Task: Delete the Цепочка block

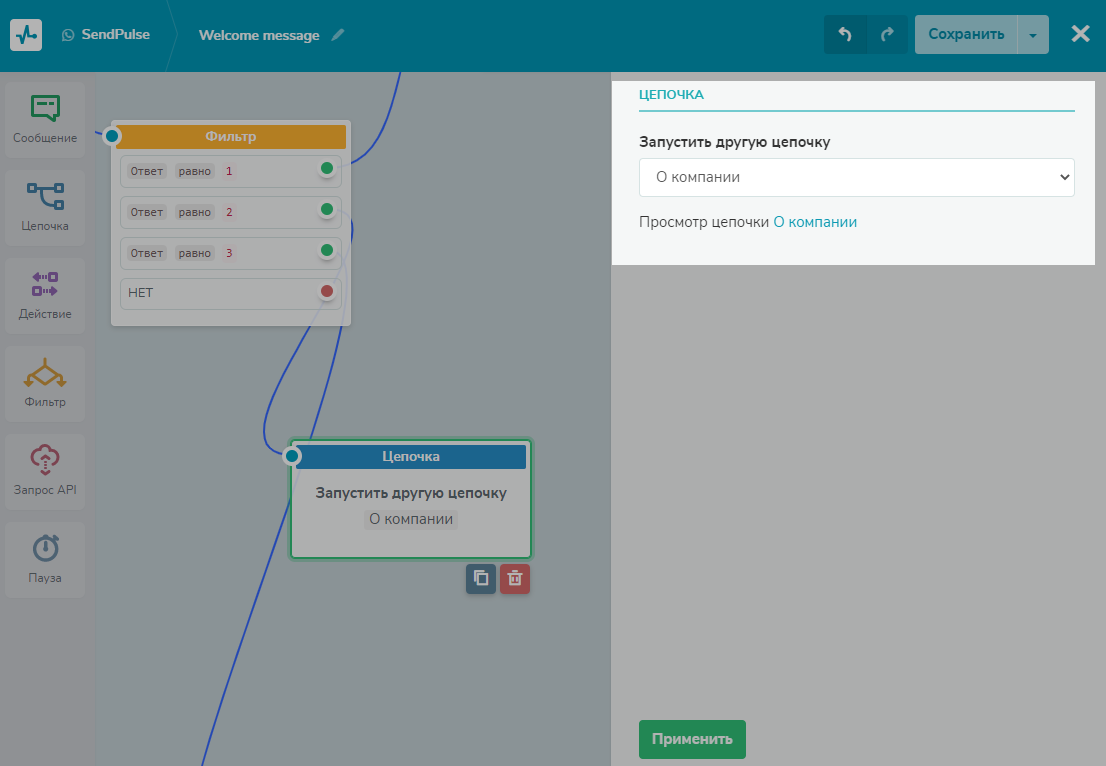Action: 515,578
